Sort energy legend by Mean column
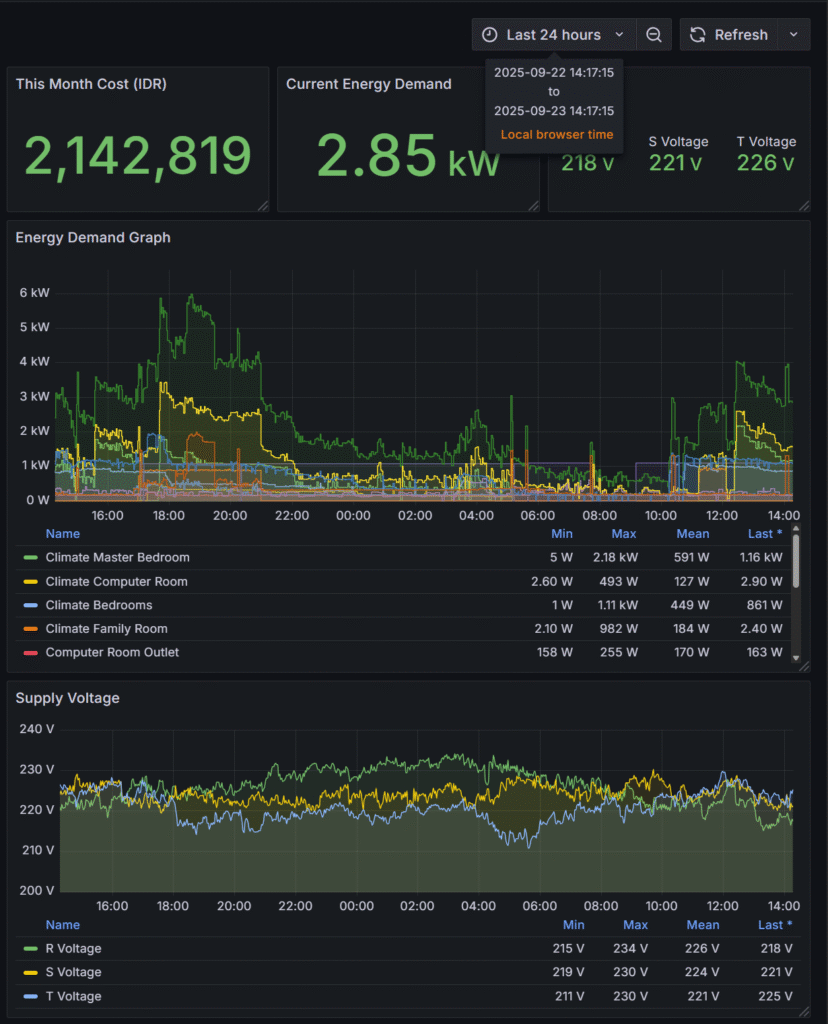 pos(693,534)
